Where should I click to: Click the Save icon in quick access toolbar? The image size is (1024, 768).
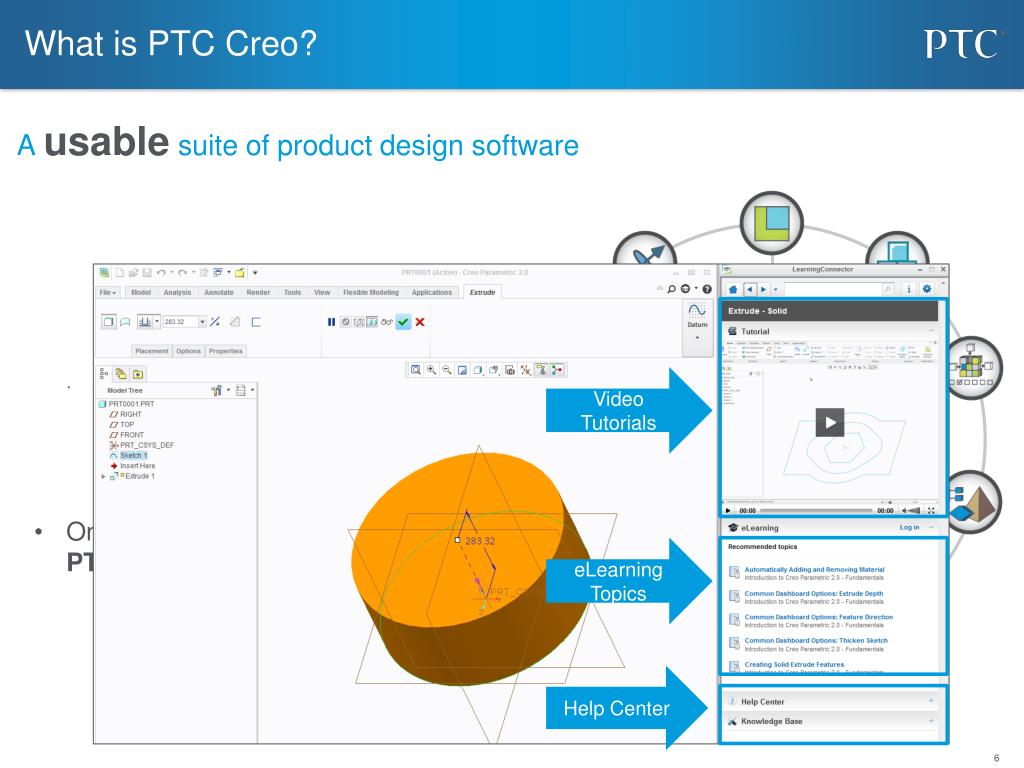click(x=147, y=272)
